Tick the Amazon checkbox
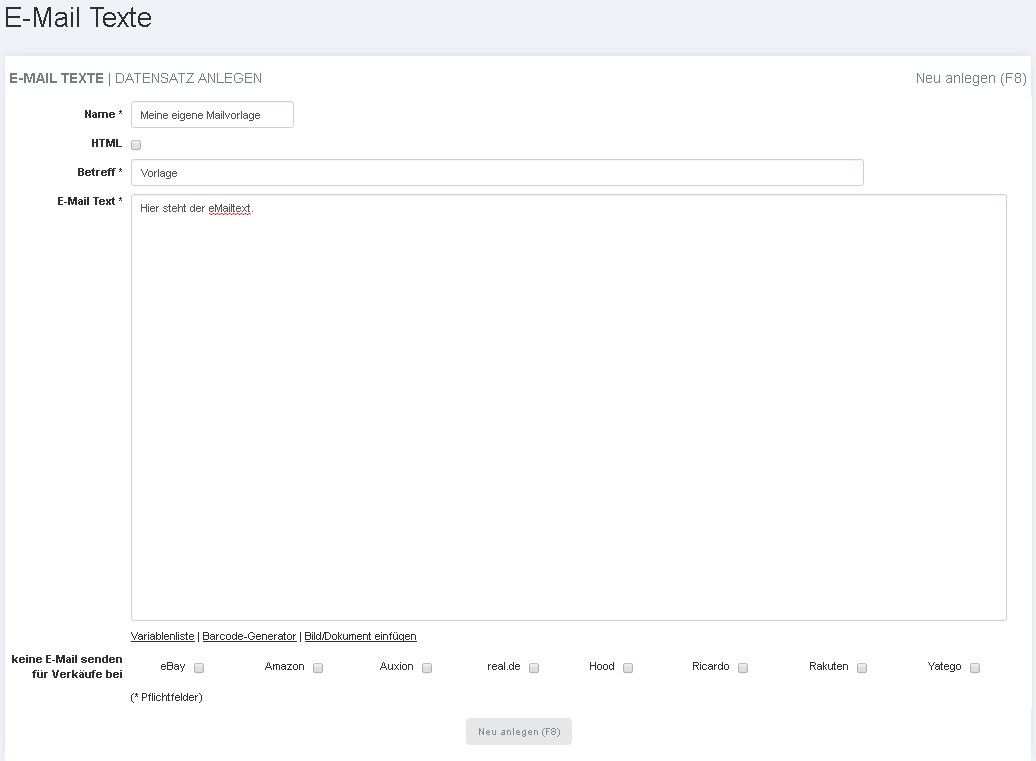The image size is (1036, 761). pyautogui.click(x=318, y=668)
